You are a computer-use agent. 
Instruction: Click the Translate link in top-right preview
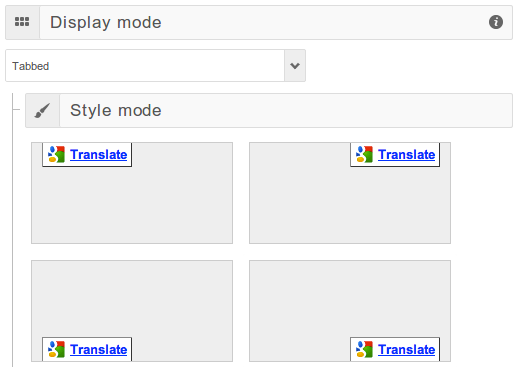tap(407, 155)
